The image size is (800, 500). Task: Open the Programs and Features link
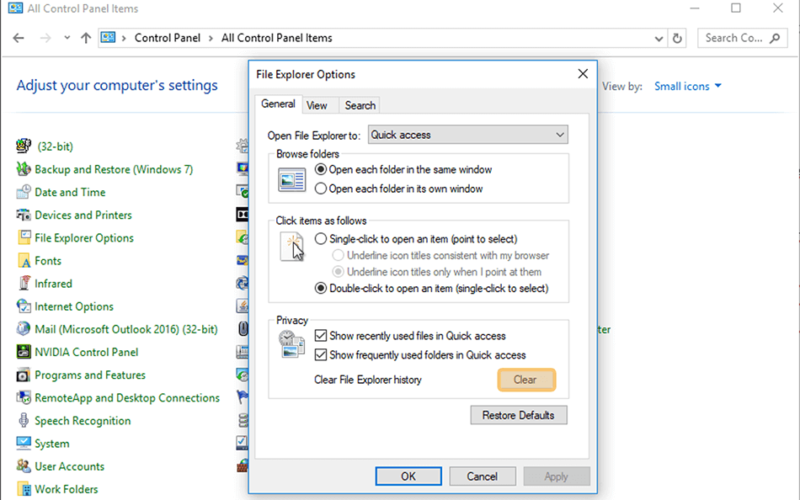(90, 375)
